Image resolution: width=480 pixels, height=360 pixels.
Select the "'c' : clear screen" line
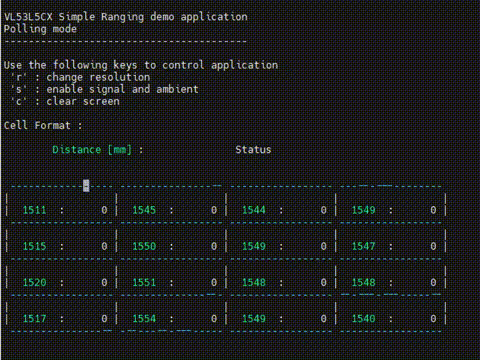coord(65,101)
